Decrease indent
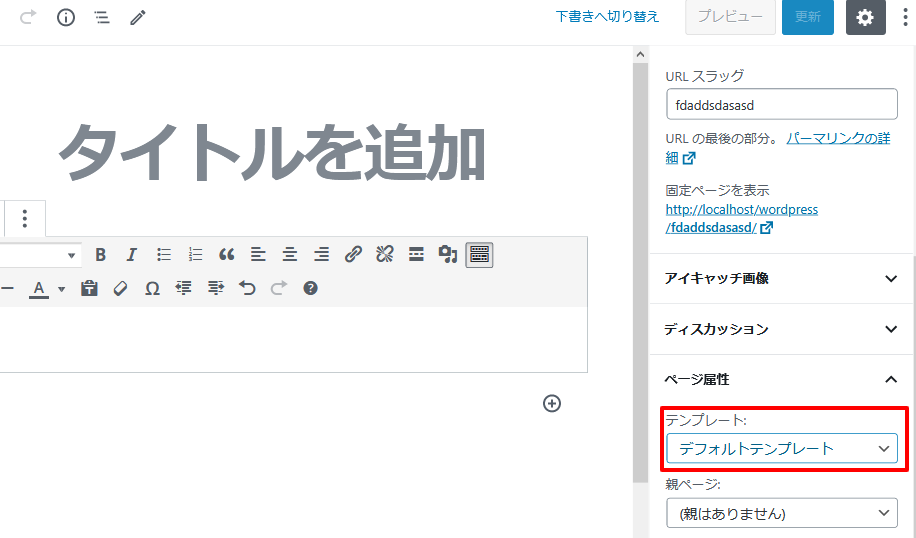916x538 pixels. 183,288
